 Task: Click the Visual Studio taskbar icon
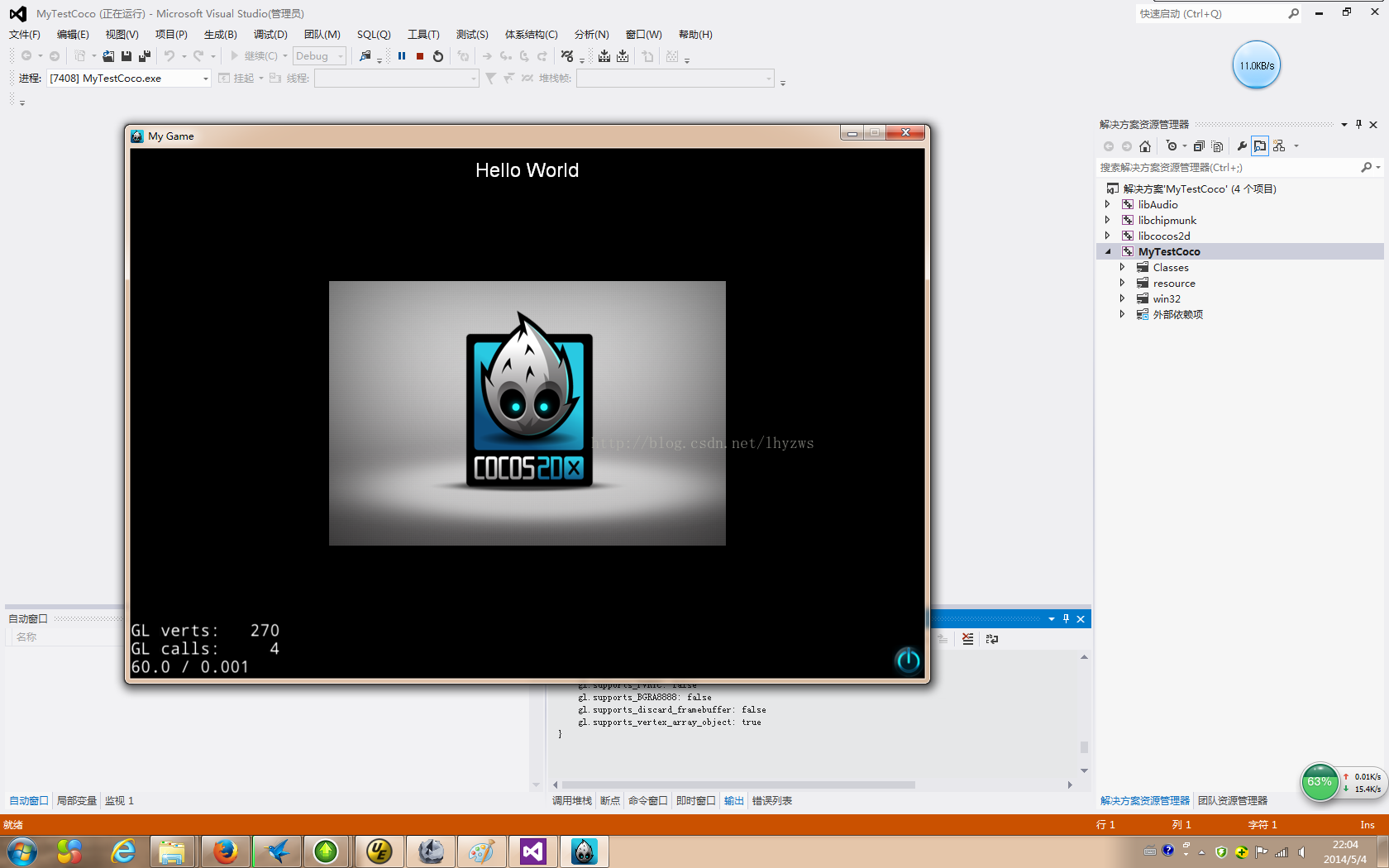[533, 851]
